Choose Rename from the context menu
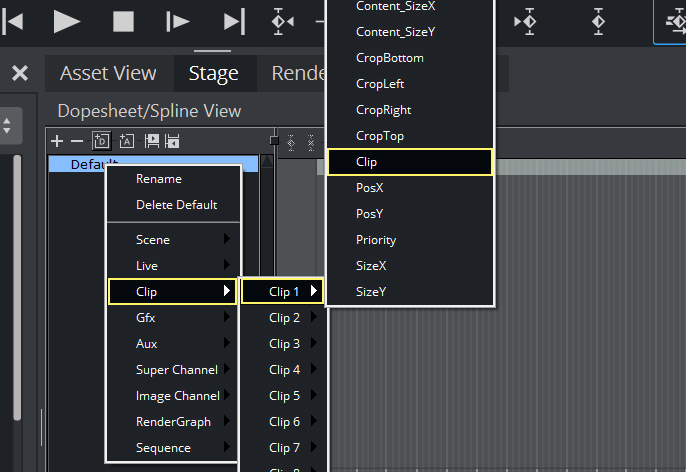Image resolution: width=686 pixels, height=472 pixels. click(159, 179)
